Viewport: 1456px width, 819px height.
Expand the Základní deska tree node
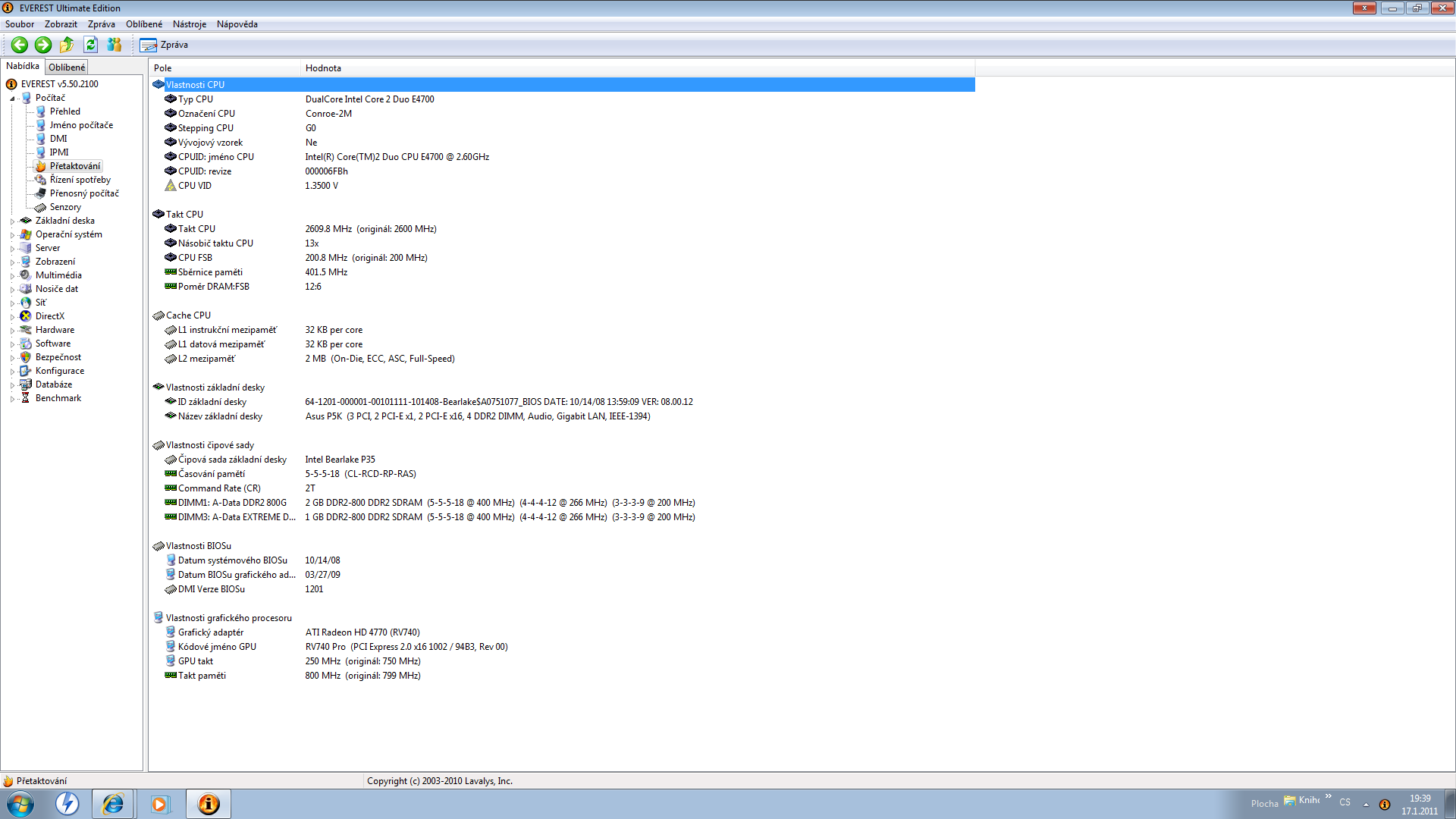click(12, 221)
